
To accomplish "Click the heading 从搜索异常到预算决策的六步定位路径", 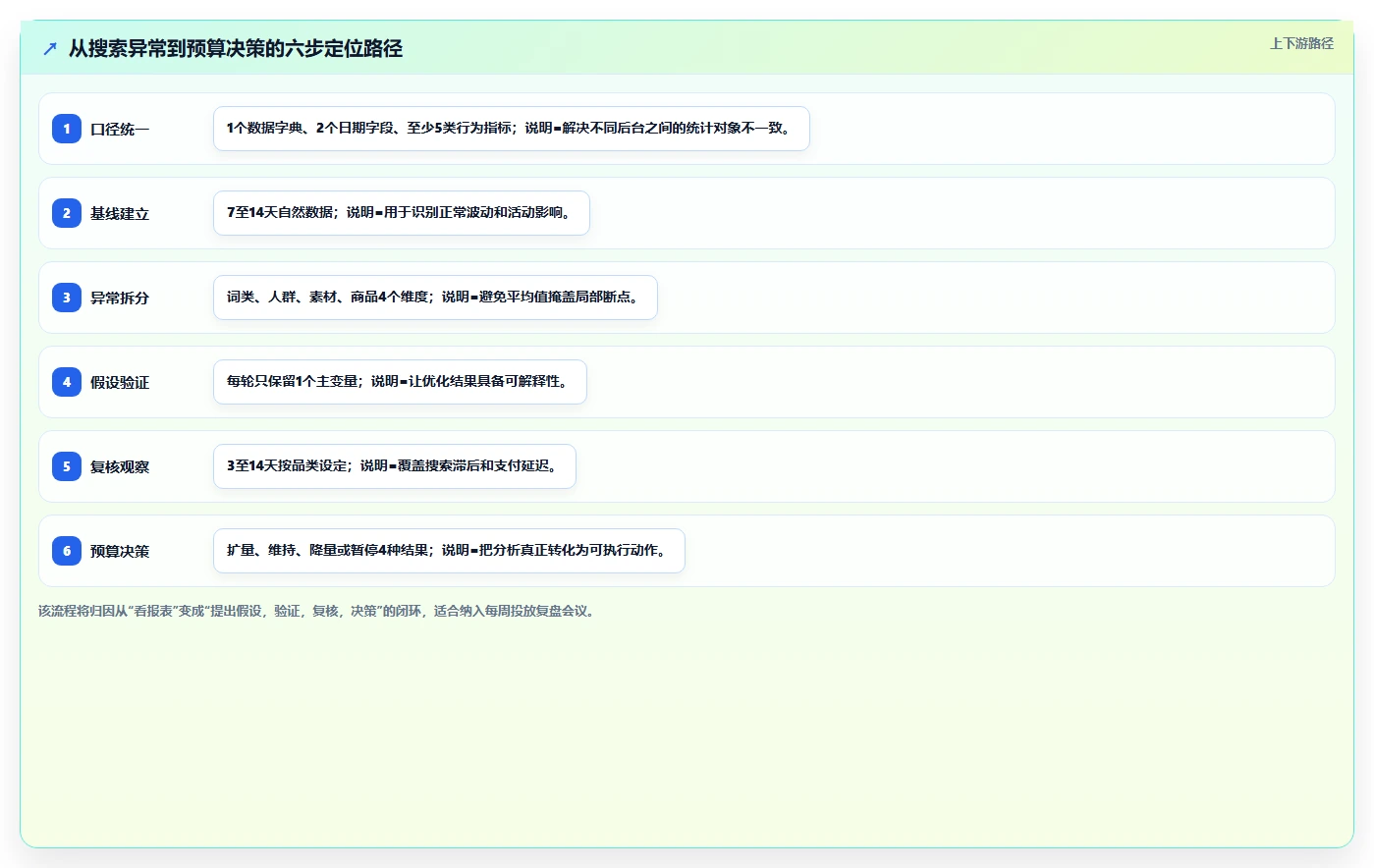I will click(x=236, y=48).
